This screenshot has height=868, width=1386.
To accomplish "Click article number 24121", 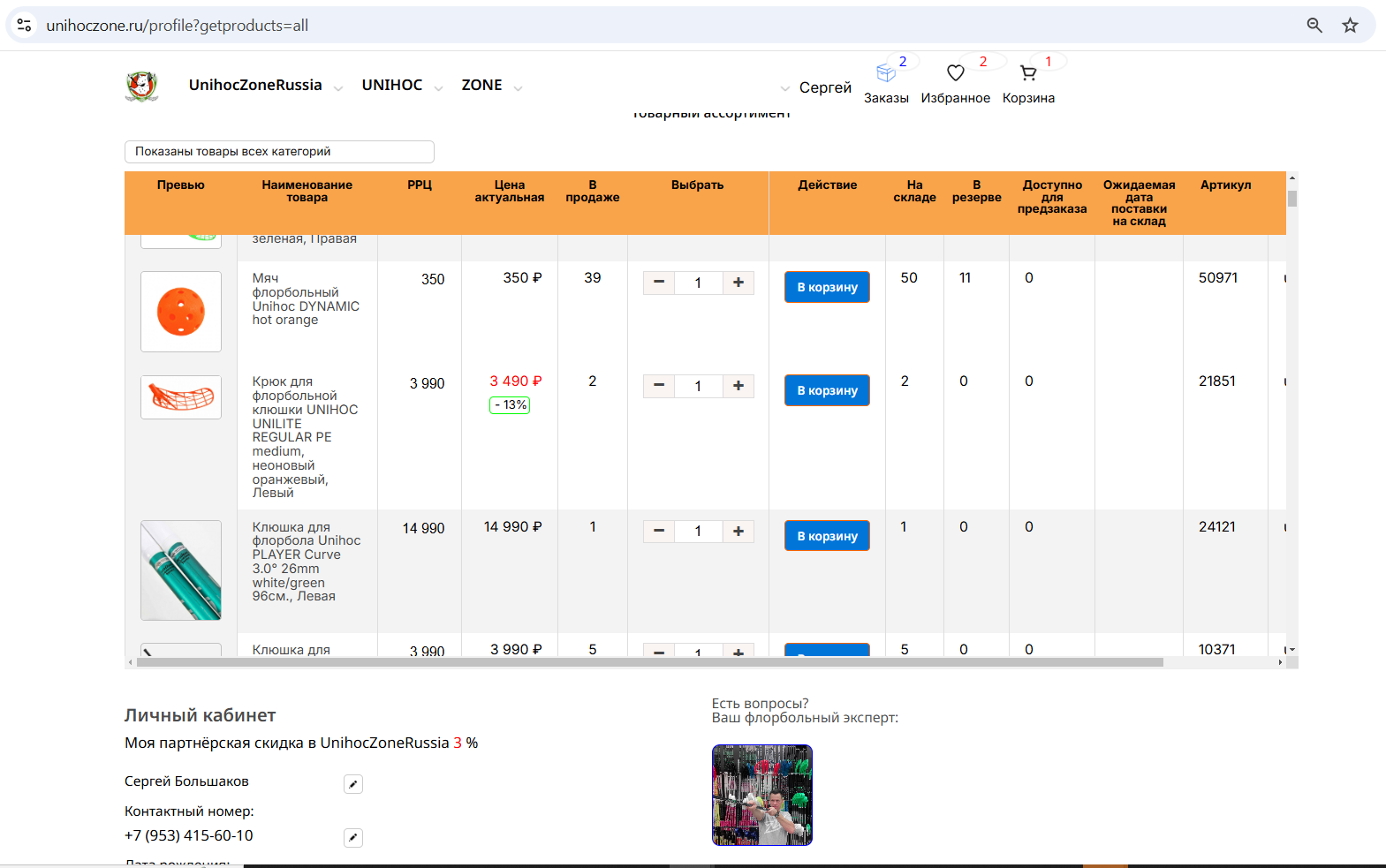I will [1217, 526].
